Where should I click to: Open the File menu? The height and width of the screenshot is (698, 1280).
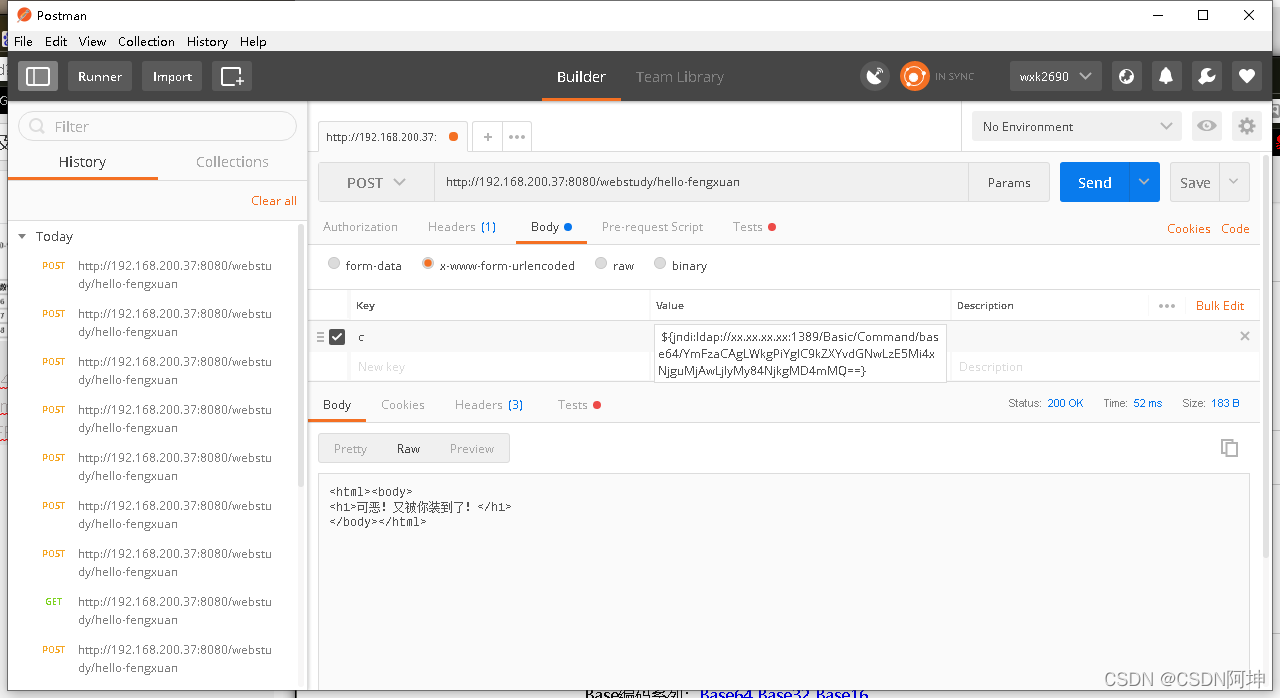click(23, 41)
